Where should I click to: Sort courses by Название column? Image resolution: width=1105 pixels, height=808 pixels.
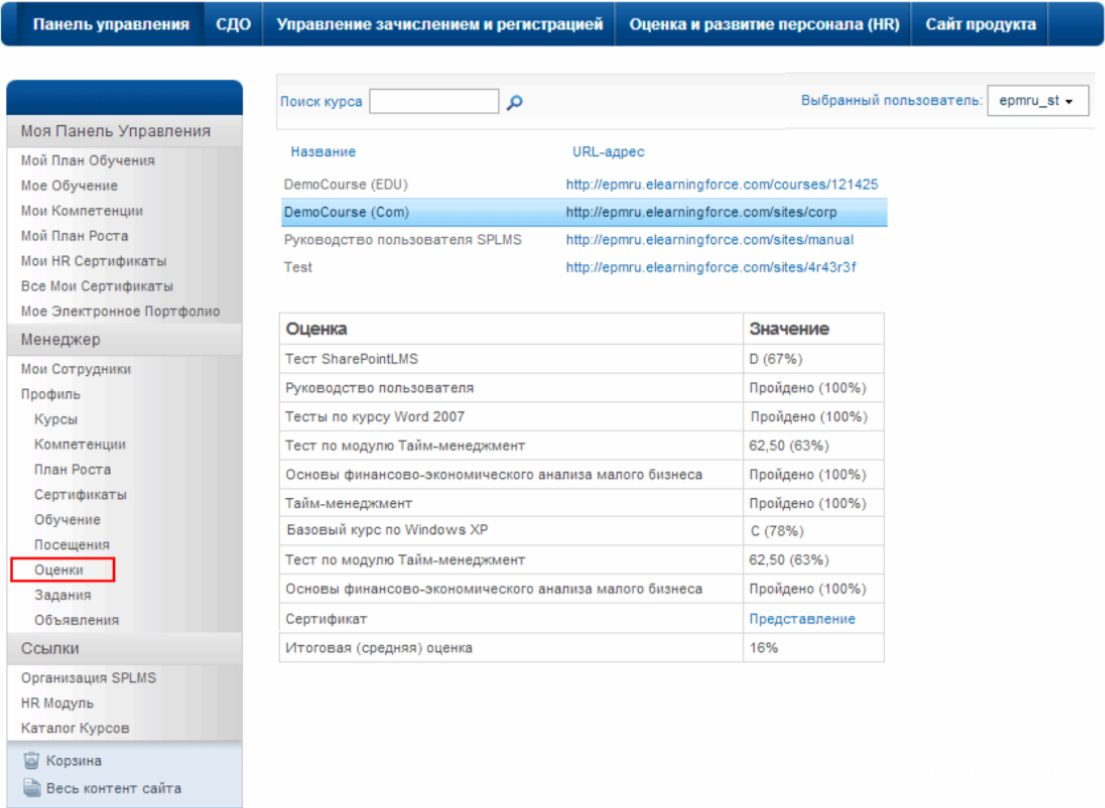(x=323, y=151)
